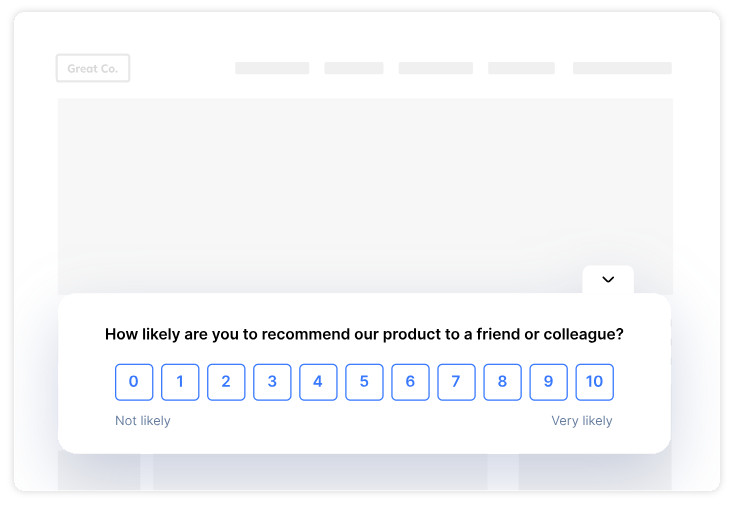This screenshot has height=508, width=738.
Task: Click the Great Co. logo
Action: (93, 68)
